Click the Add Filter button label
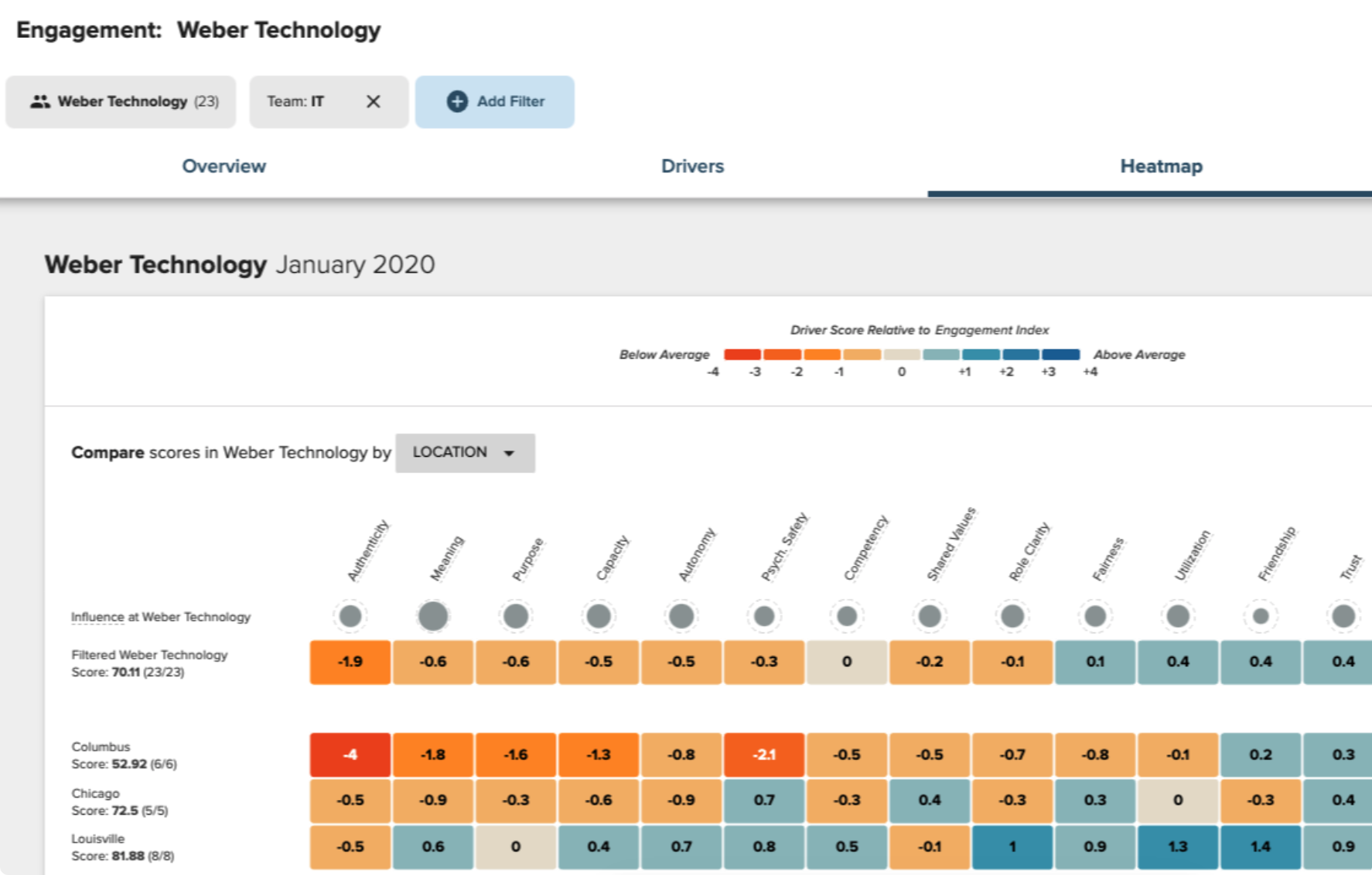 (510, 101)
